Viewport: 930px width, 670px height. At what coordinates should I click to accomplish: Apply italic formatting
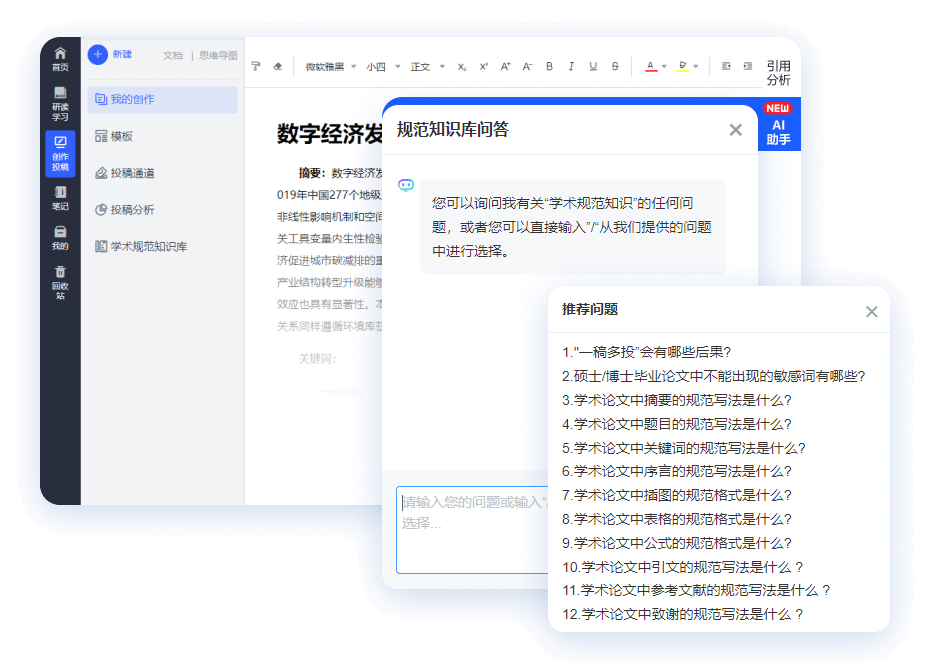[x=570, y=66]
